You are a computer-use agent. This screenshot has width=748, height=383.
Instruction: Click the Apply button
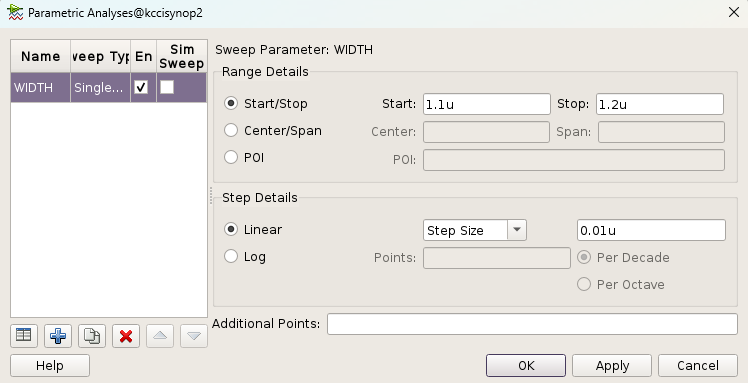pyautogui.click(x=612, y=365)
